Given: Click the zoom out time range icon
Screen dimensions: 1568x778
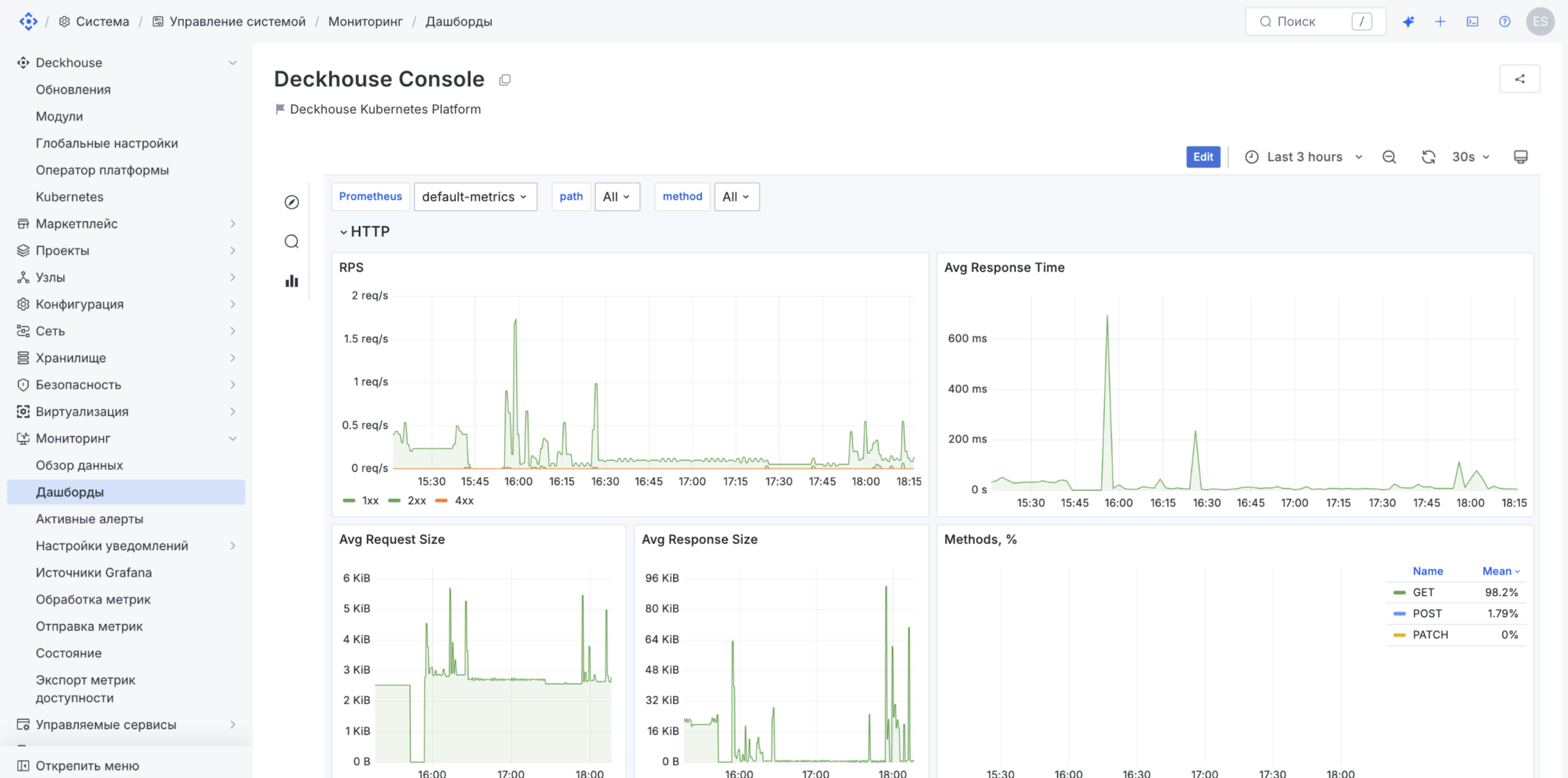Looking at the screenshot, I should pos(1389,157).
